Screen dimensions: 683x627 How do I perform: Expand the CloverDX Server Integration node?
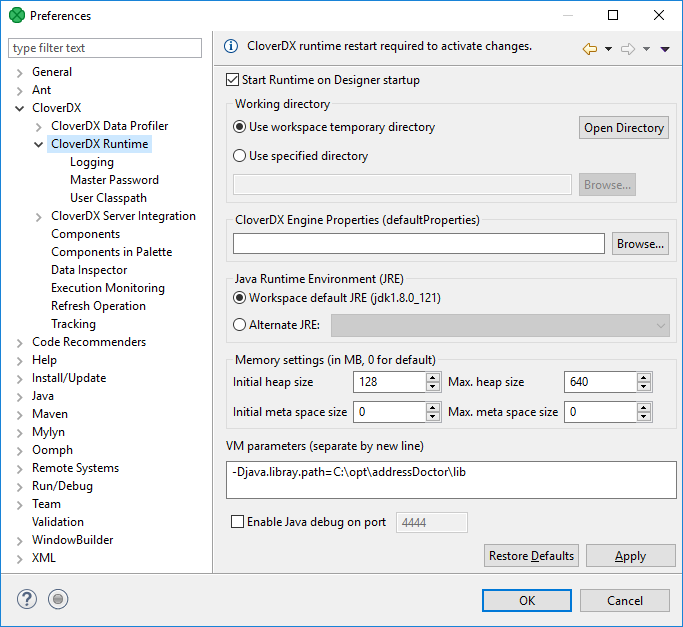coord(39,216)
